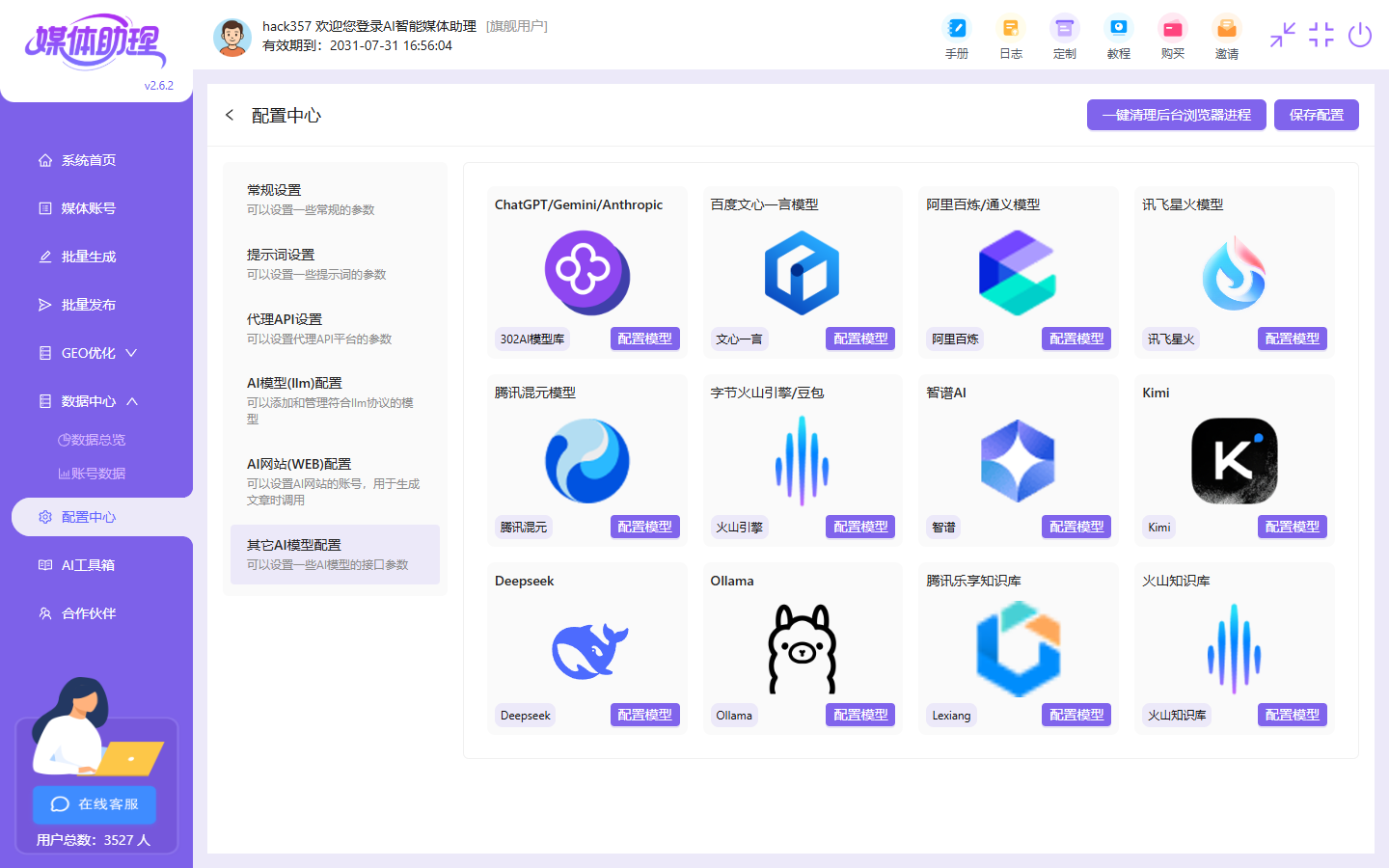The height and width of the screenshot is (868, 1389).
Task: Open the 日志 log icon
Action: coord(1010,38)
